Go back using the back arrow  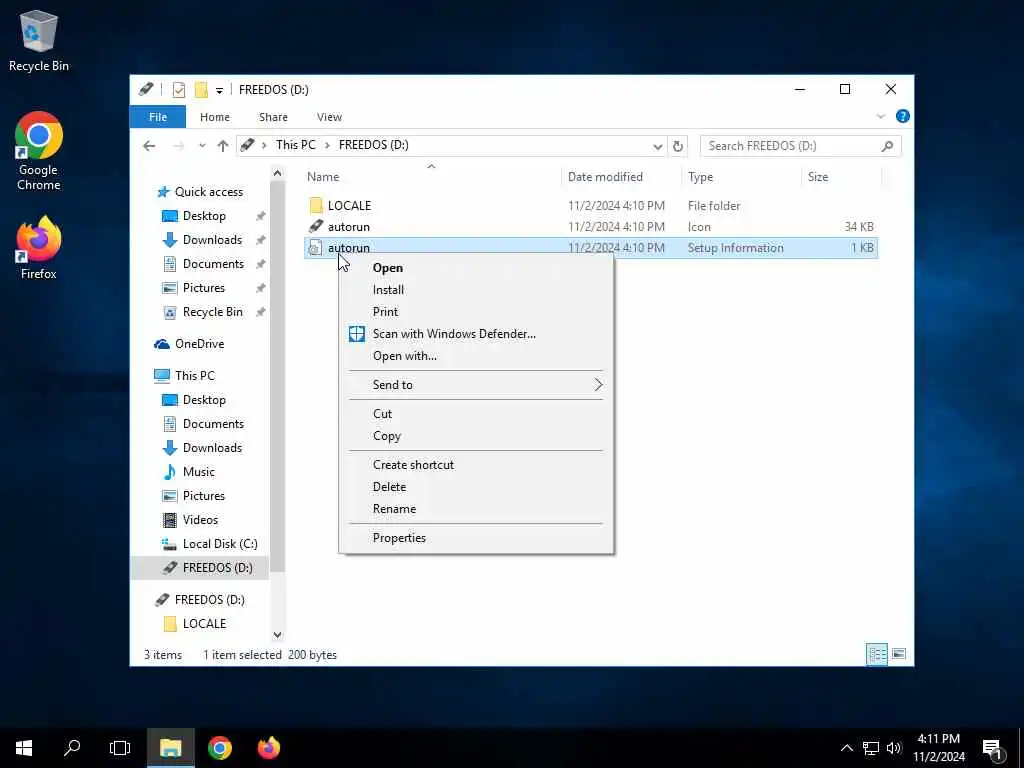[149, 146]
